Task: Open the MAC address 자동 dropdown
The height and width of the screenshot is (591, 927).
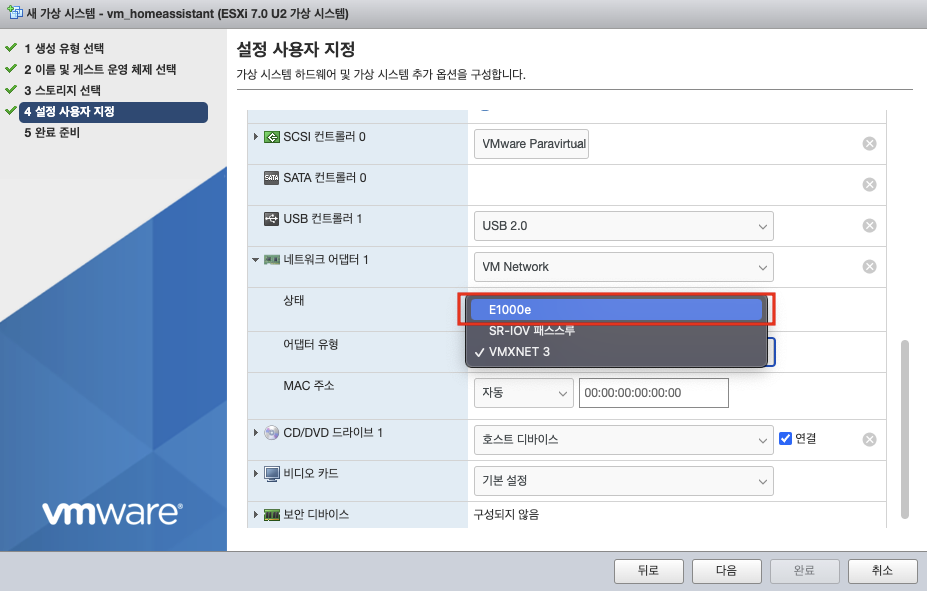Action: click(524, 393)
